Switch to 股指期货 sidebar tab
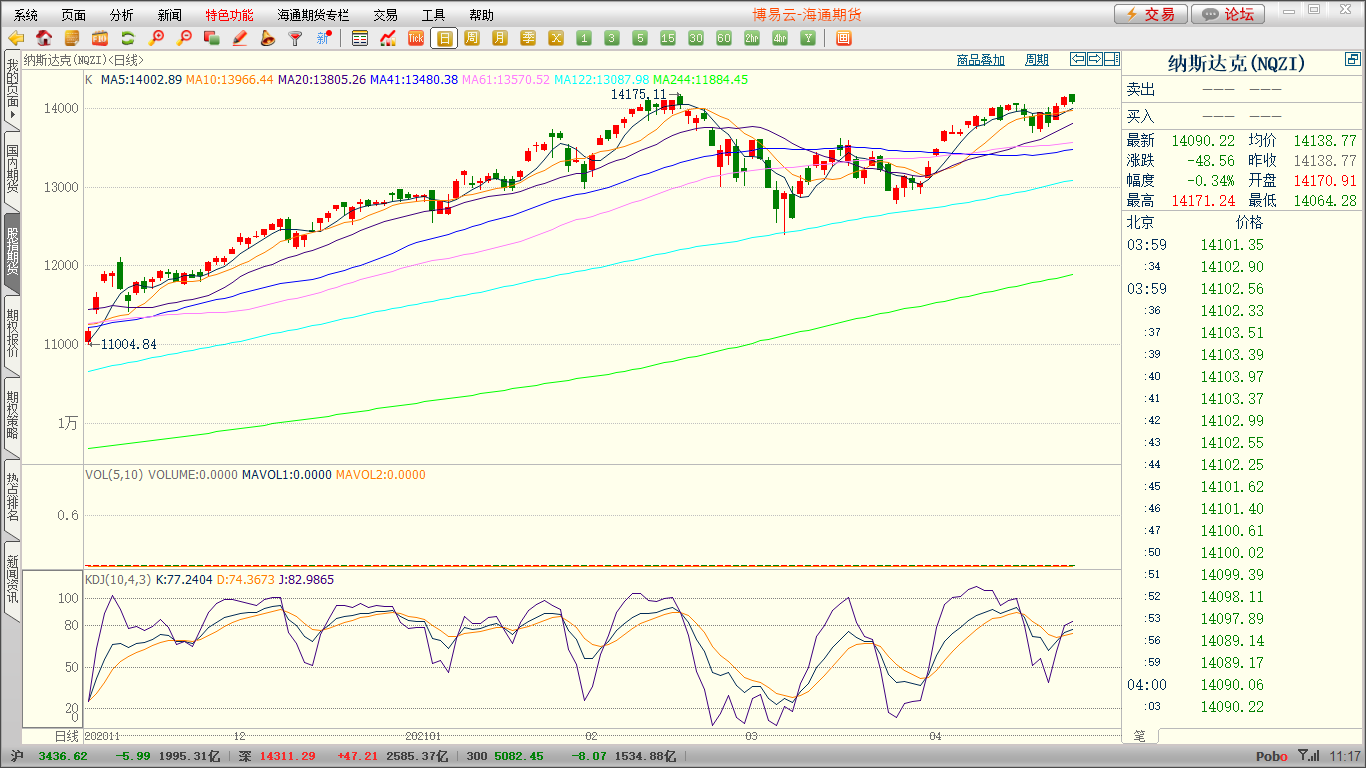The image size is (1366, 768). 12,252
